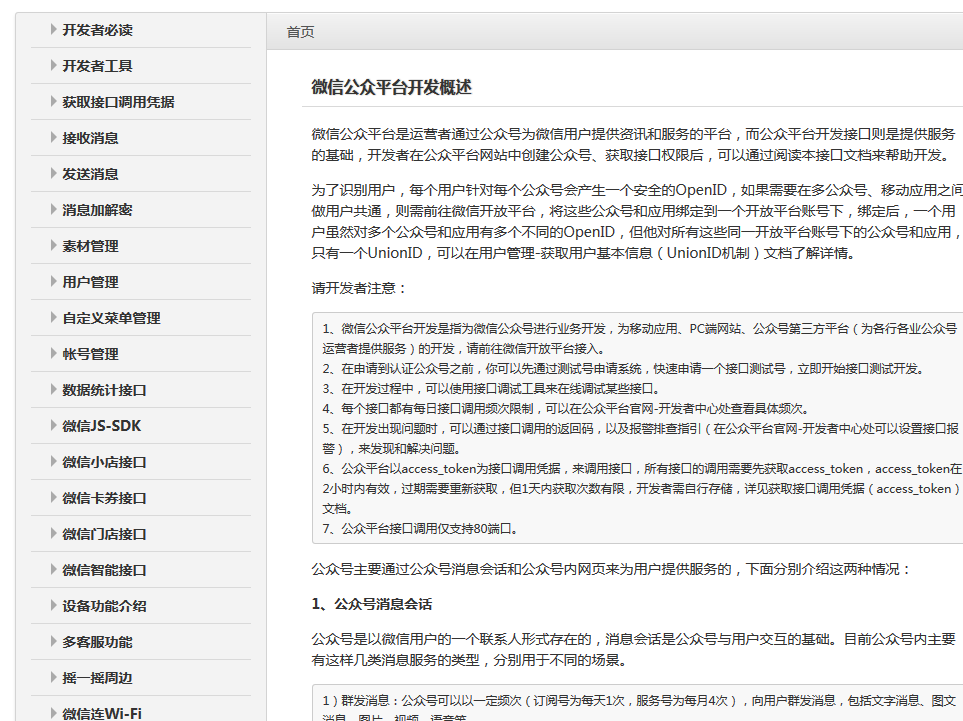Expand the 开发者工具 arrow
The image size is (963, 721).
(x=54, y=66)
